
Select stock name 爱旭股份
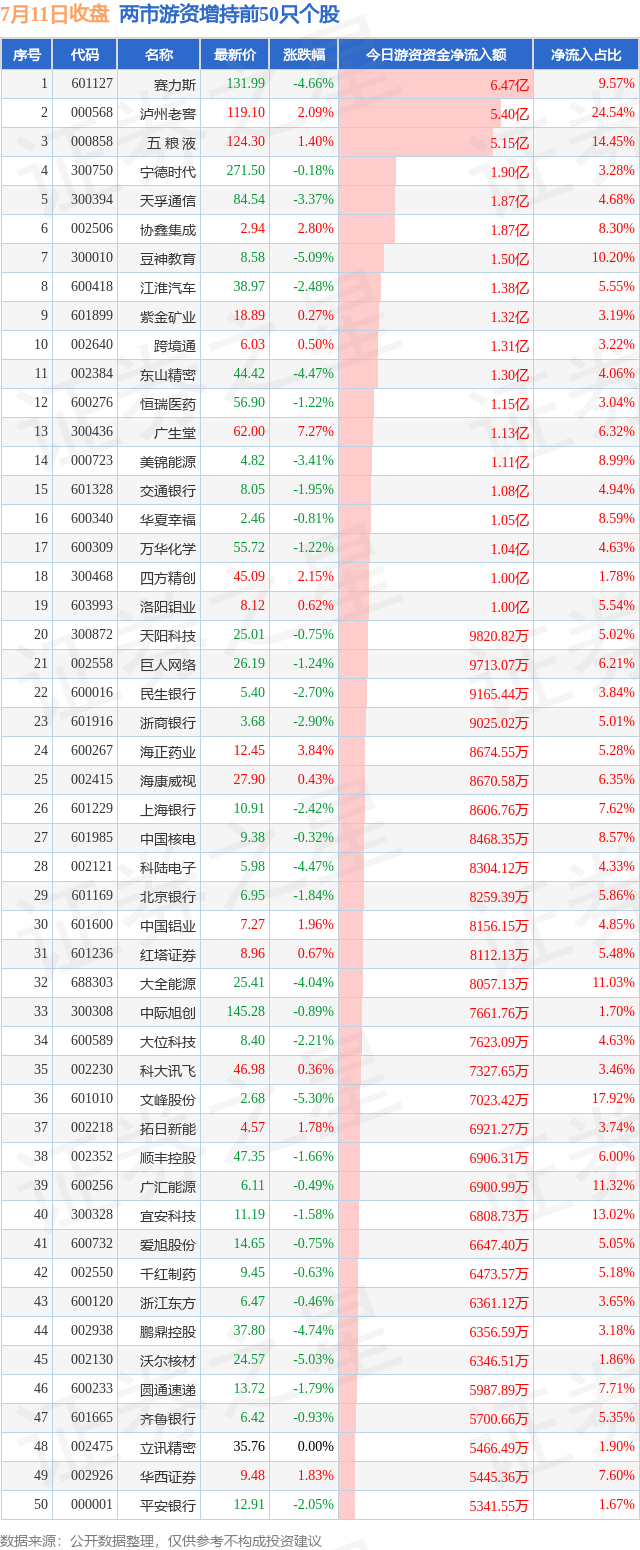168,1244
